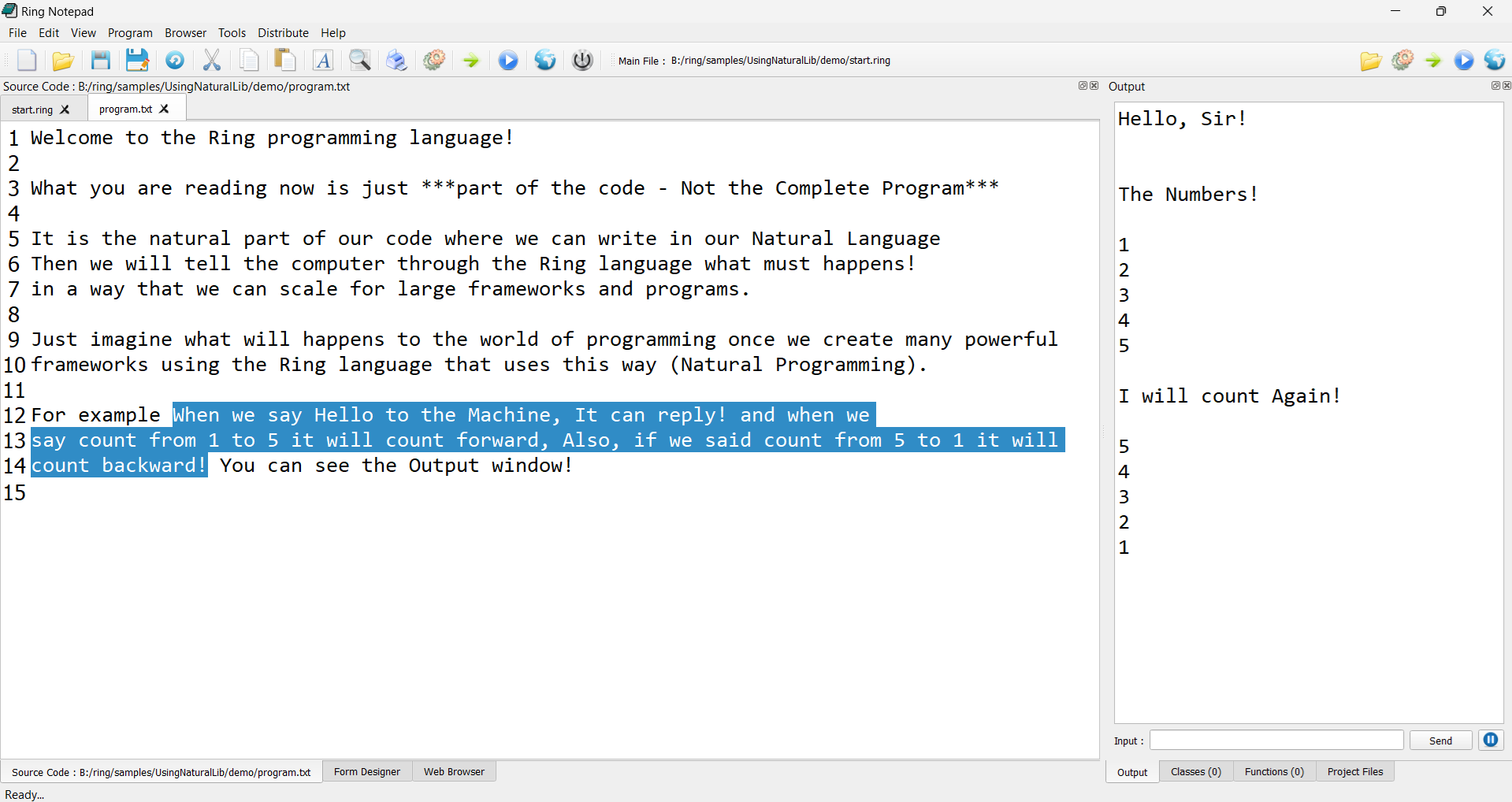Click the Send button

pyautogui.click(x=1440, y=741)
